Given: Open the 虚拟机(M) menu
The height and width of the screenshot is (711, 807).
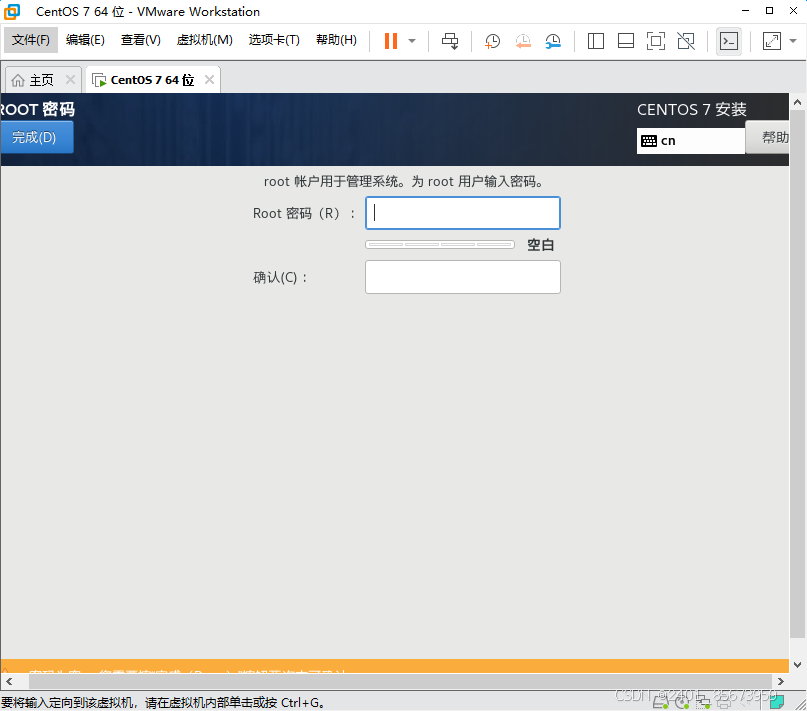Looking at the screenshot, I should click(204, 40).
